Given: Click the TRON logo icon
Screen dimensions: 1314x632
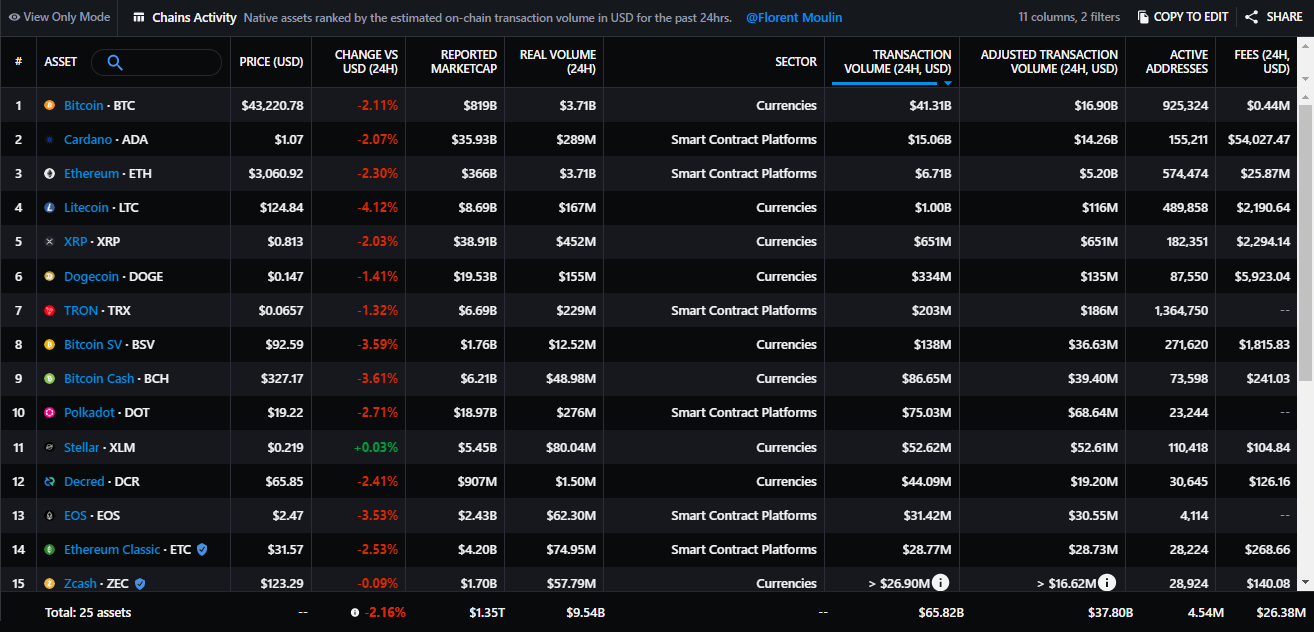Looking at the screenshot, I should pyautogui.click(x=50, y=310).
